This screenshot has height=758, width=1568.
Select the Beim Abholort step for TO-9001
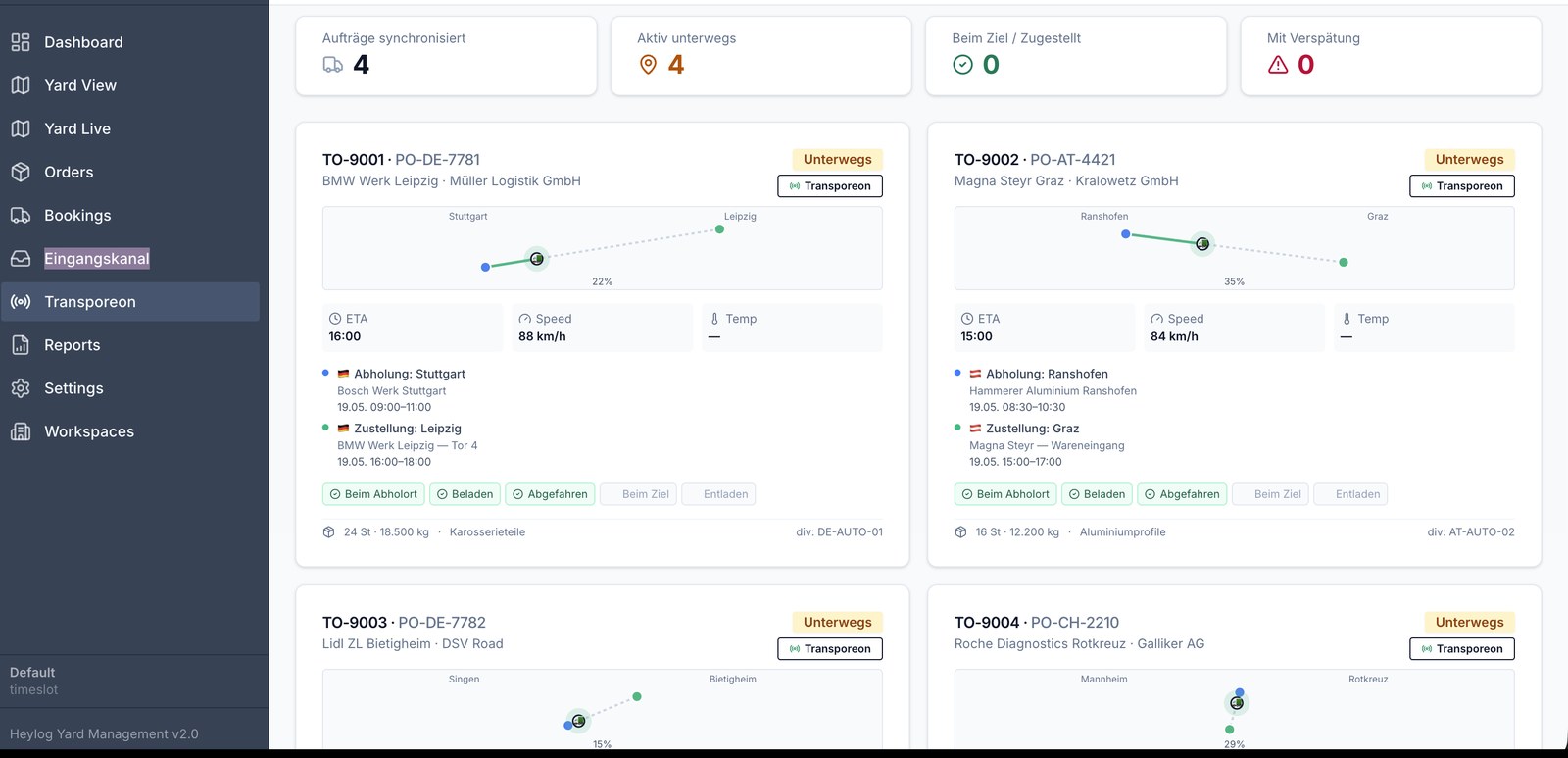373,494
